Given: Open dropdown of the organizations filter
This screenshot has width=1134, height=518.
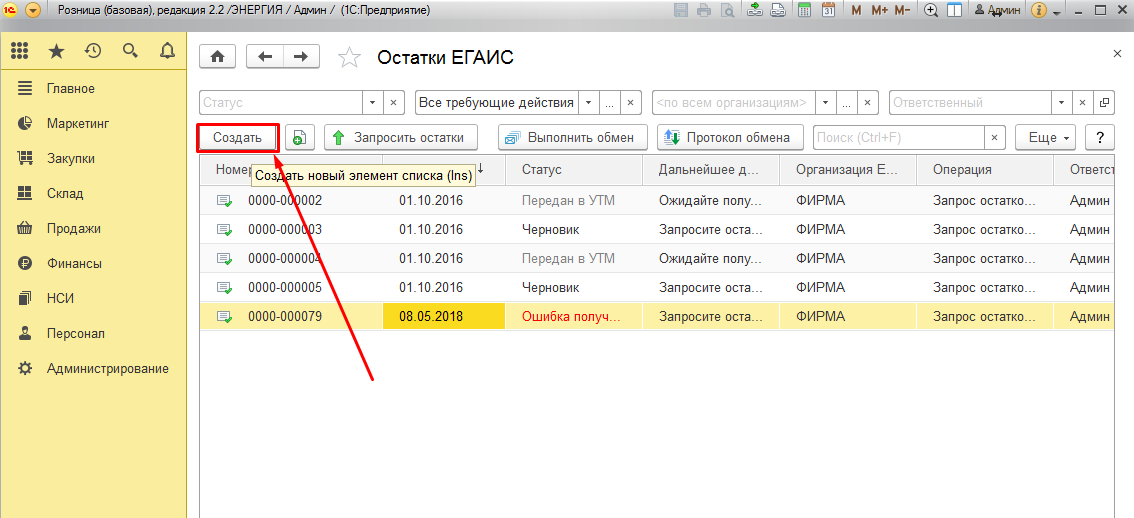Looking at the screenshot, I should tap(826, 103).
